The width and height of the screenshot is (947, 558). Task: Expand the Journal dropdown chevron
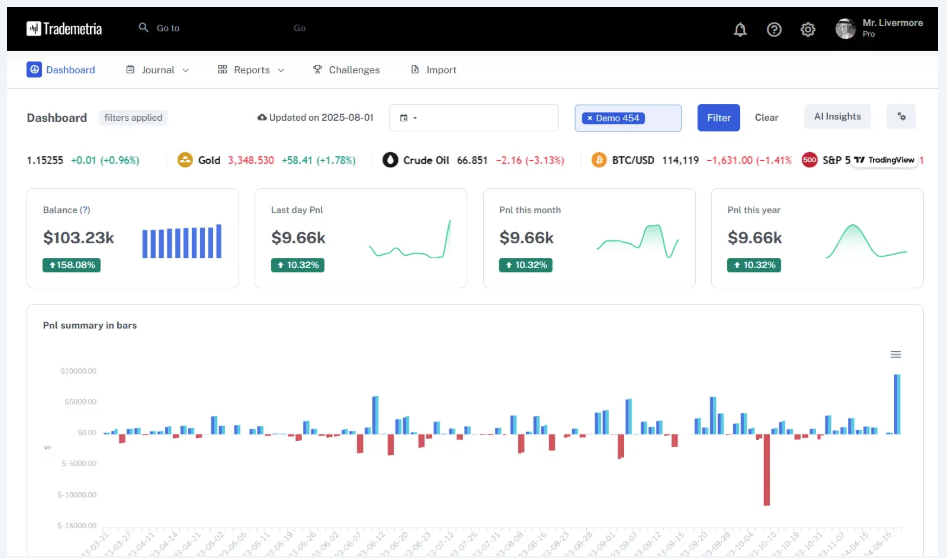185,70
